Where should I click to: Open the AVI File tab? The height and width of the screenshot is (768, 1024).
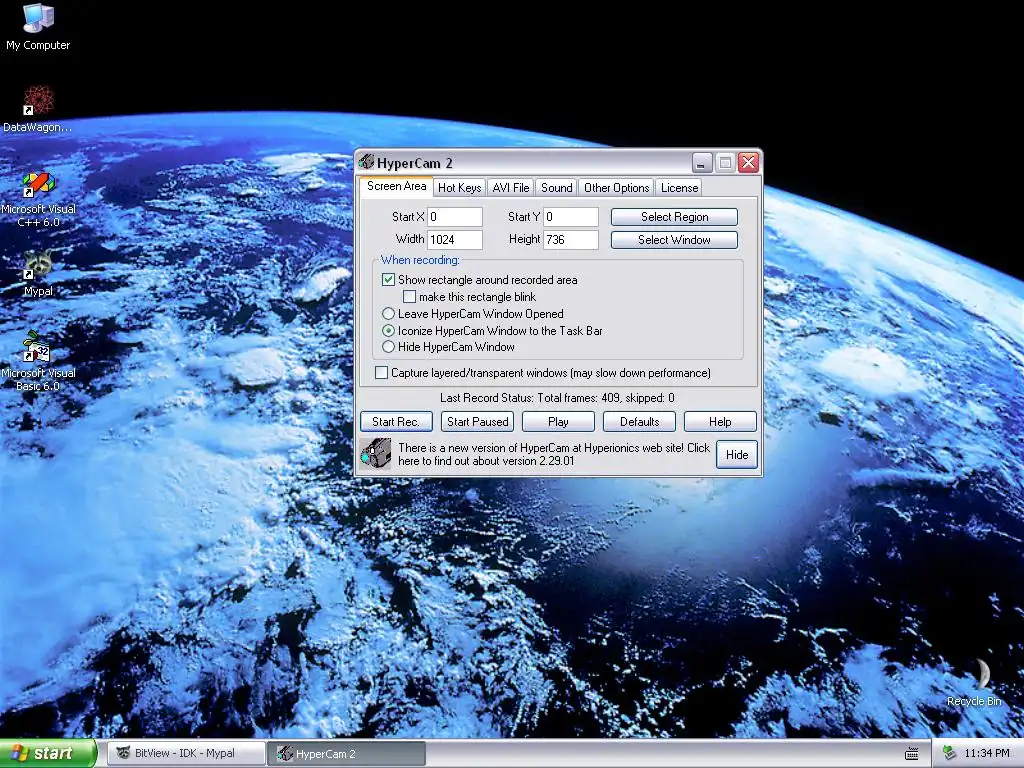pos(511,187)
